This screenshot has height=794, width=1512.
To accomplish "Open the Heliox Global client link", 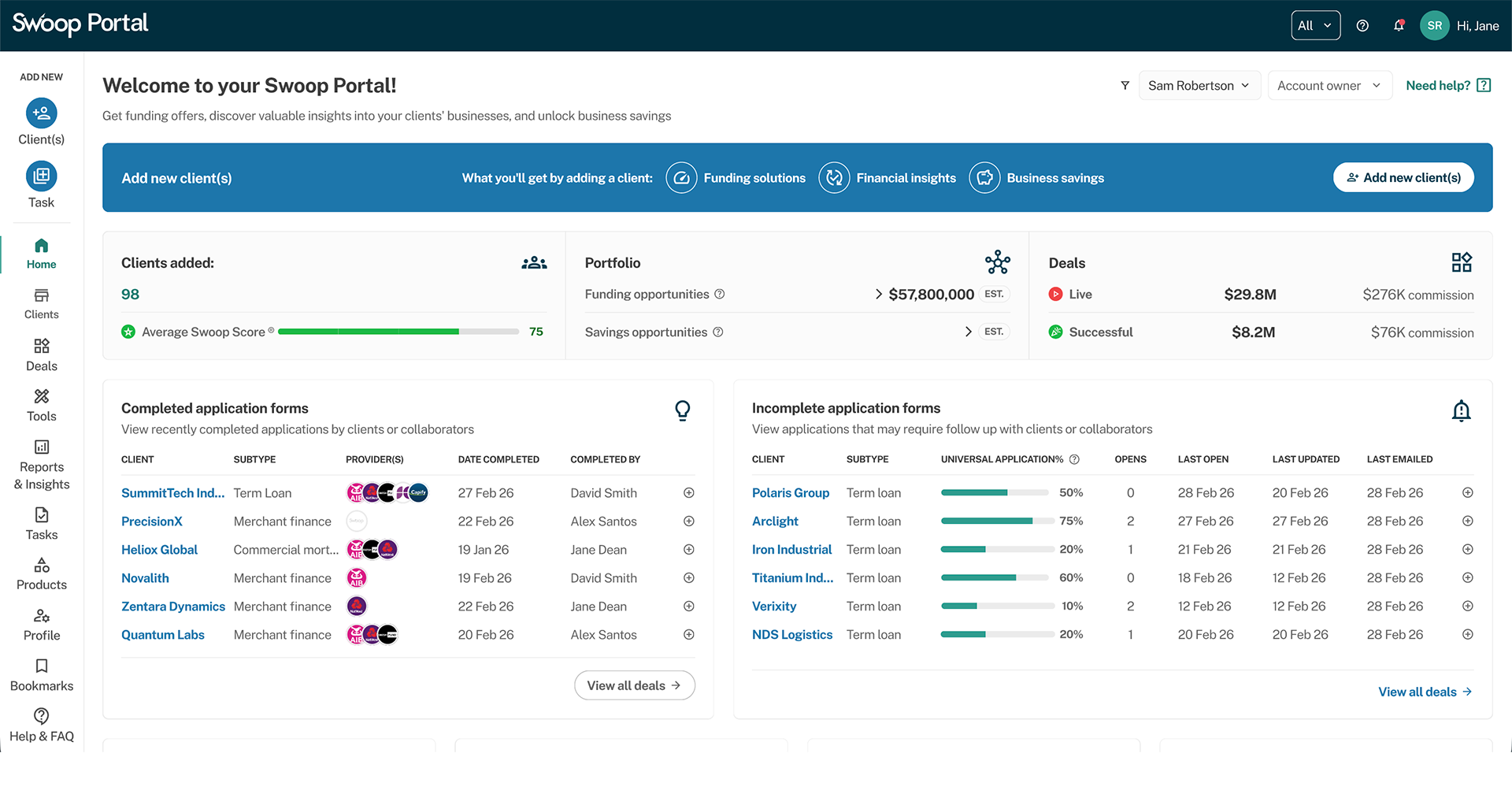I will tap(159, 550).
